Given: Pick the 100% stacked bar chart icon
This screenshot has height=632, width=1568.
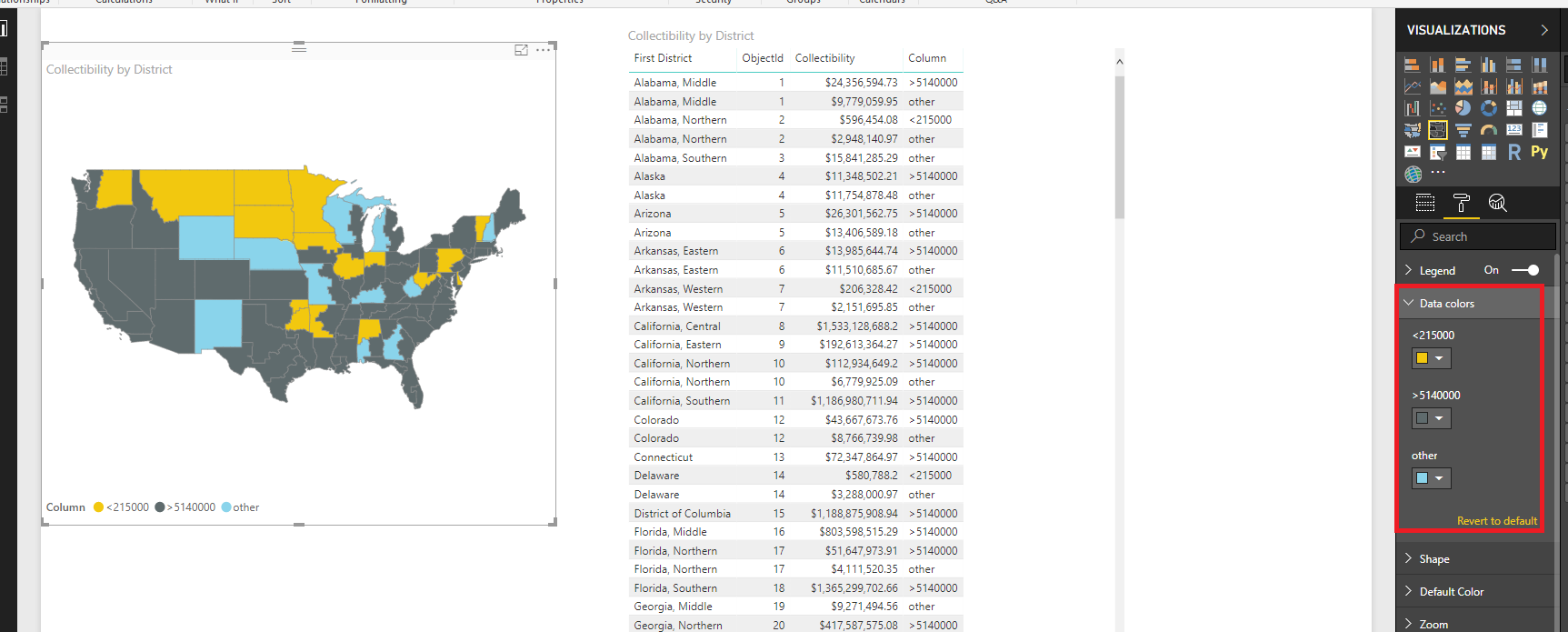Looking at the screenshot, I should 1513,65.
